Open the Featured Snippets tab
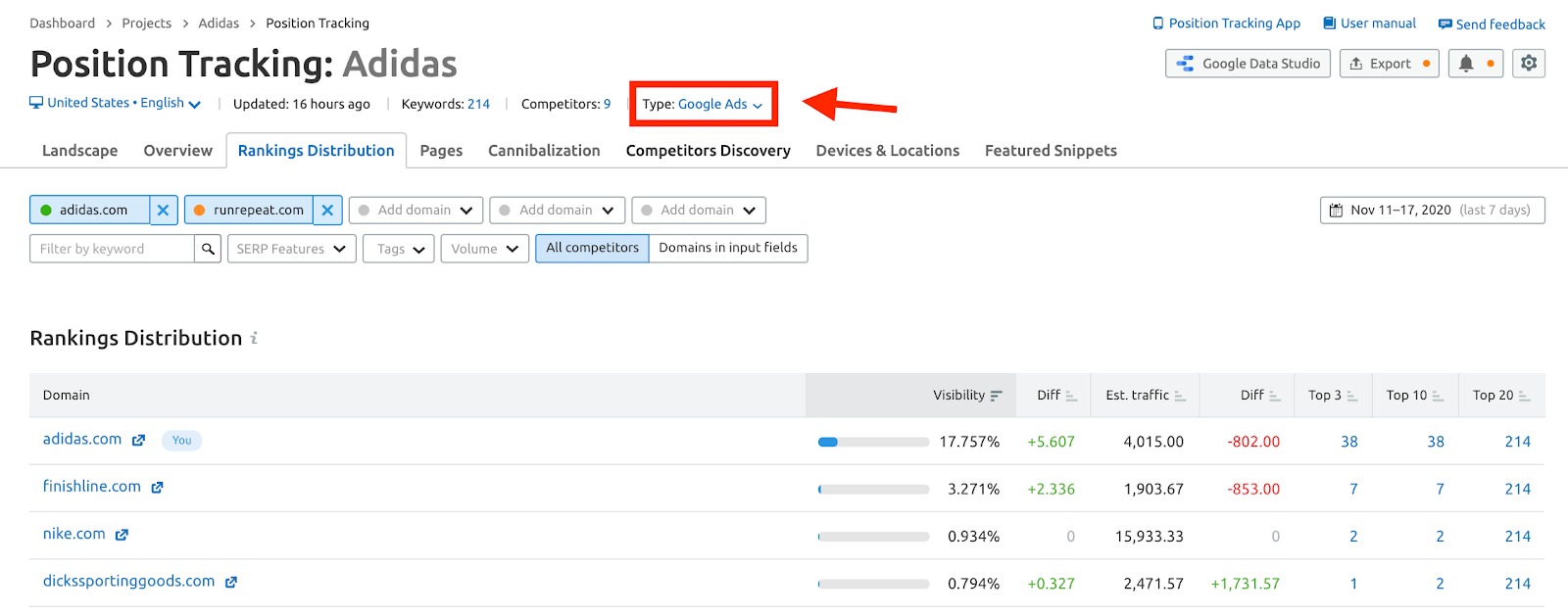This screenshot has width=1568, height=614. (1051, 151)
